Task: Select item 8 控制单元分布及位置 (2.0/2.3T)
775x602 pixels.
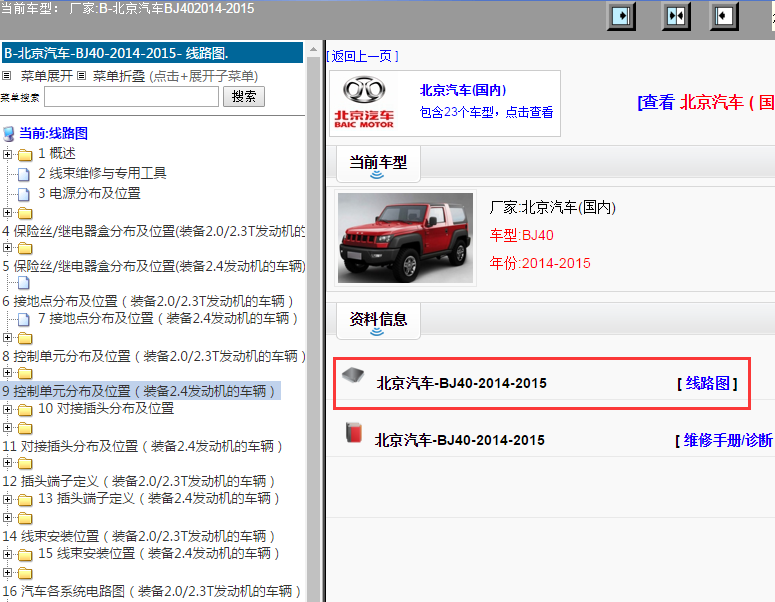Action: pos(154,356)
